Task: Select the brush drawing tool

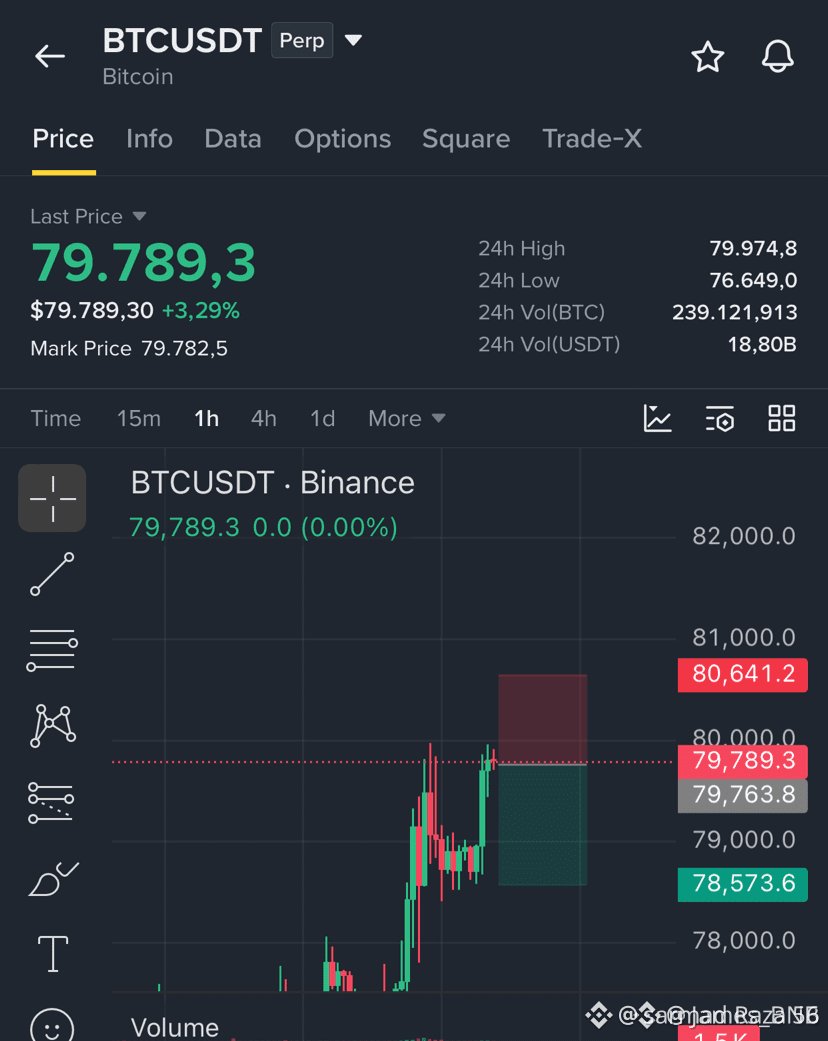Action: pos(54,879)
